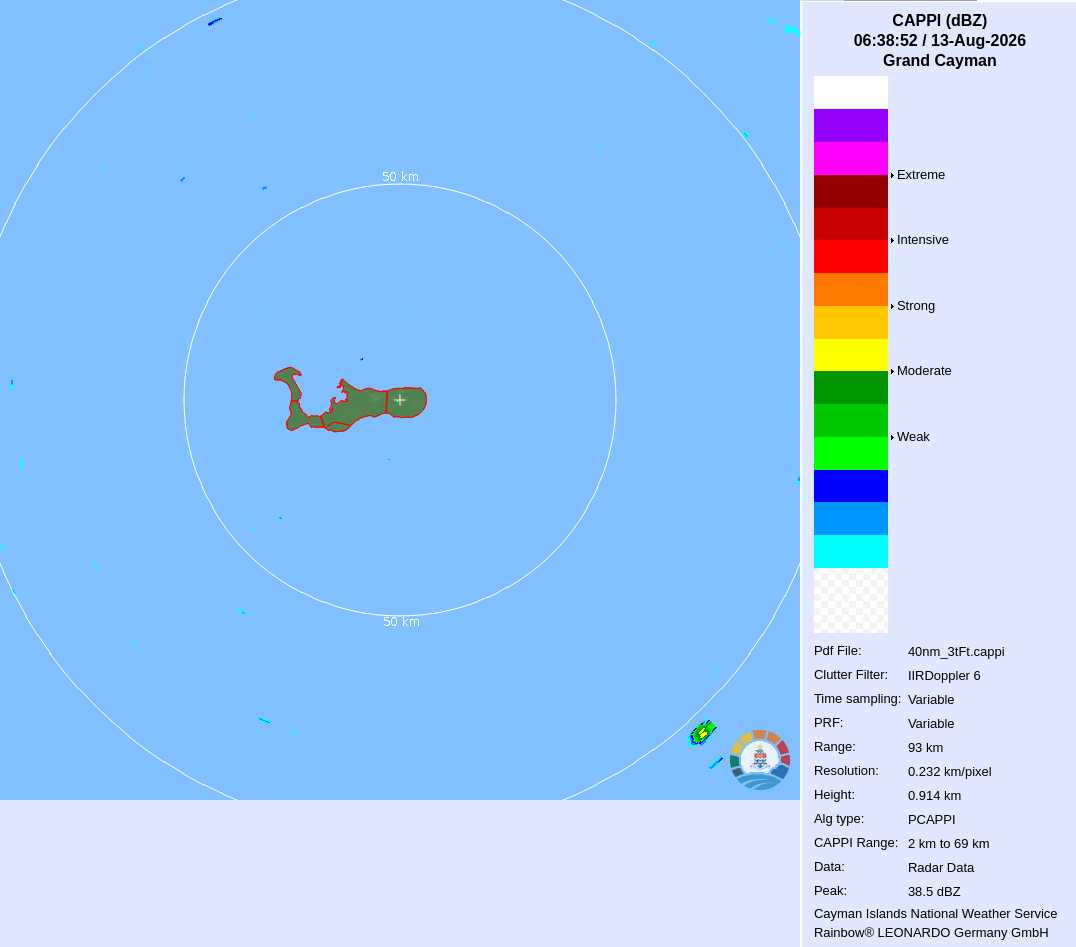This screenshot has height=947, width=1076.
Task: Select the yellow Moderate color swatch
Action: (x=851, y=355)
